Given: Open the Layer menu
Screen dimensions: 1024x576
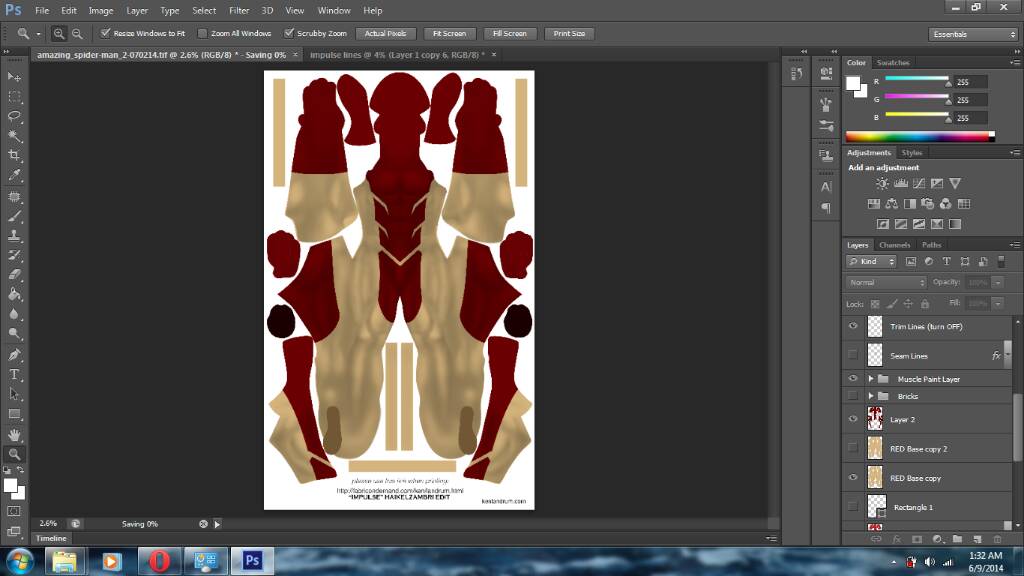Looking at the screenshot, I should pyautogui.click(x=136, y=10).
